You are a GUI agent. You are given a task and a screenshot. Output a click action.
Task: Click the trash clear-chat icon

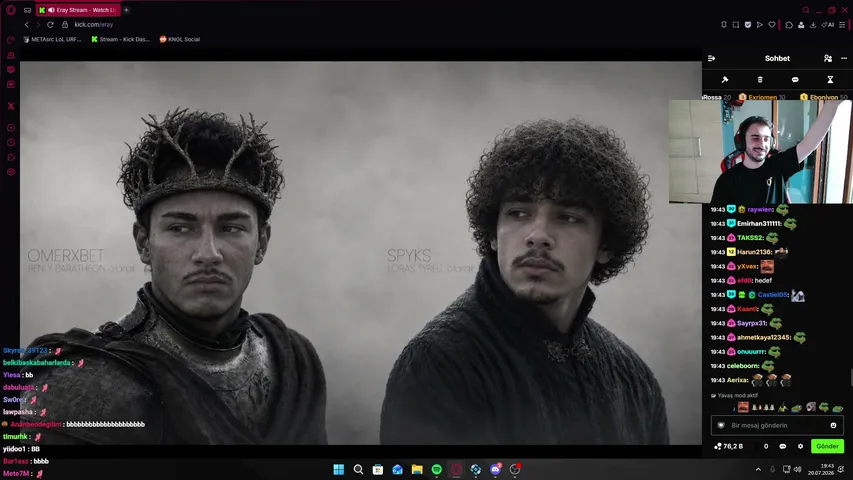760,79
